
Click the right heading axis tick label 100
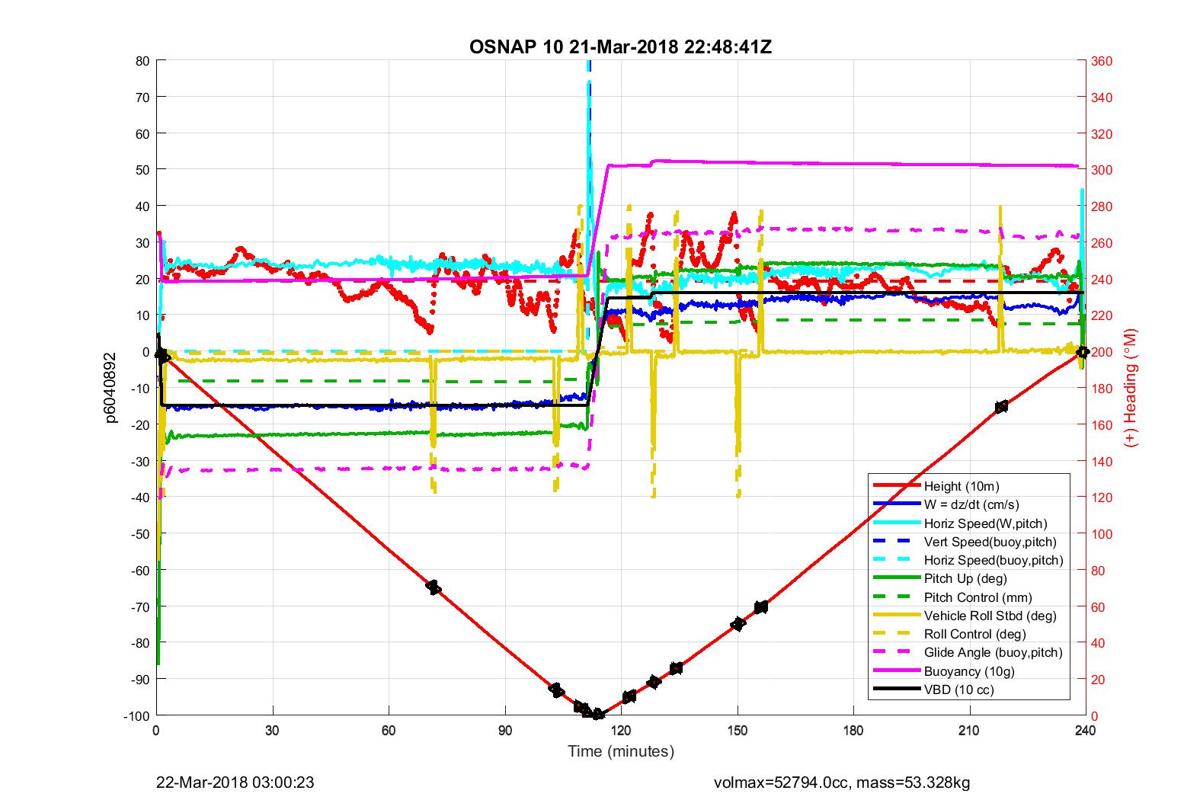click(1104, 534)
